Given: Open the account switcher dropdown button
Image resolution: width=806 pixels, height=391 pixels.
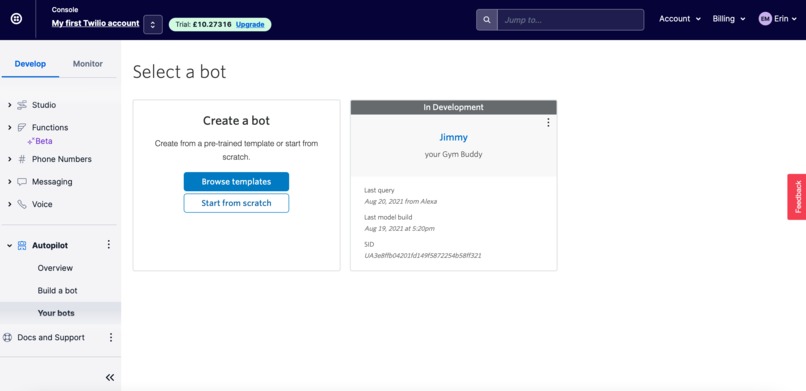Looking at the screenshot, I should pyautogui.click(x=153, y=25).
